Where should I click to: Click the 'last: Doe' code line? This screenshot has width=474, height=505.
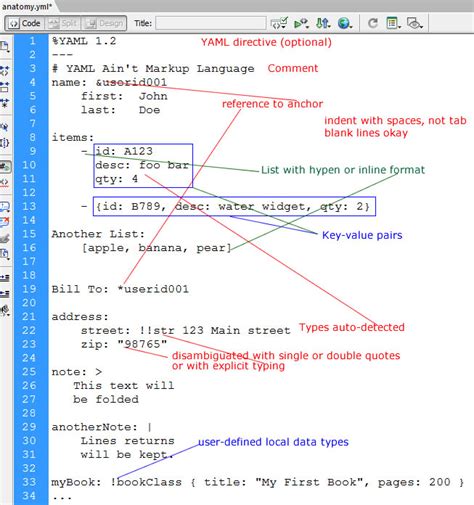click(120, 110)
